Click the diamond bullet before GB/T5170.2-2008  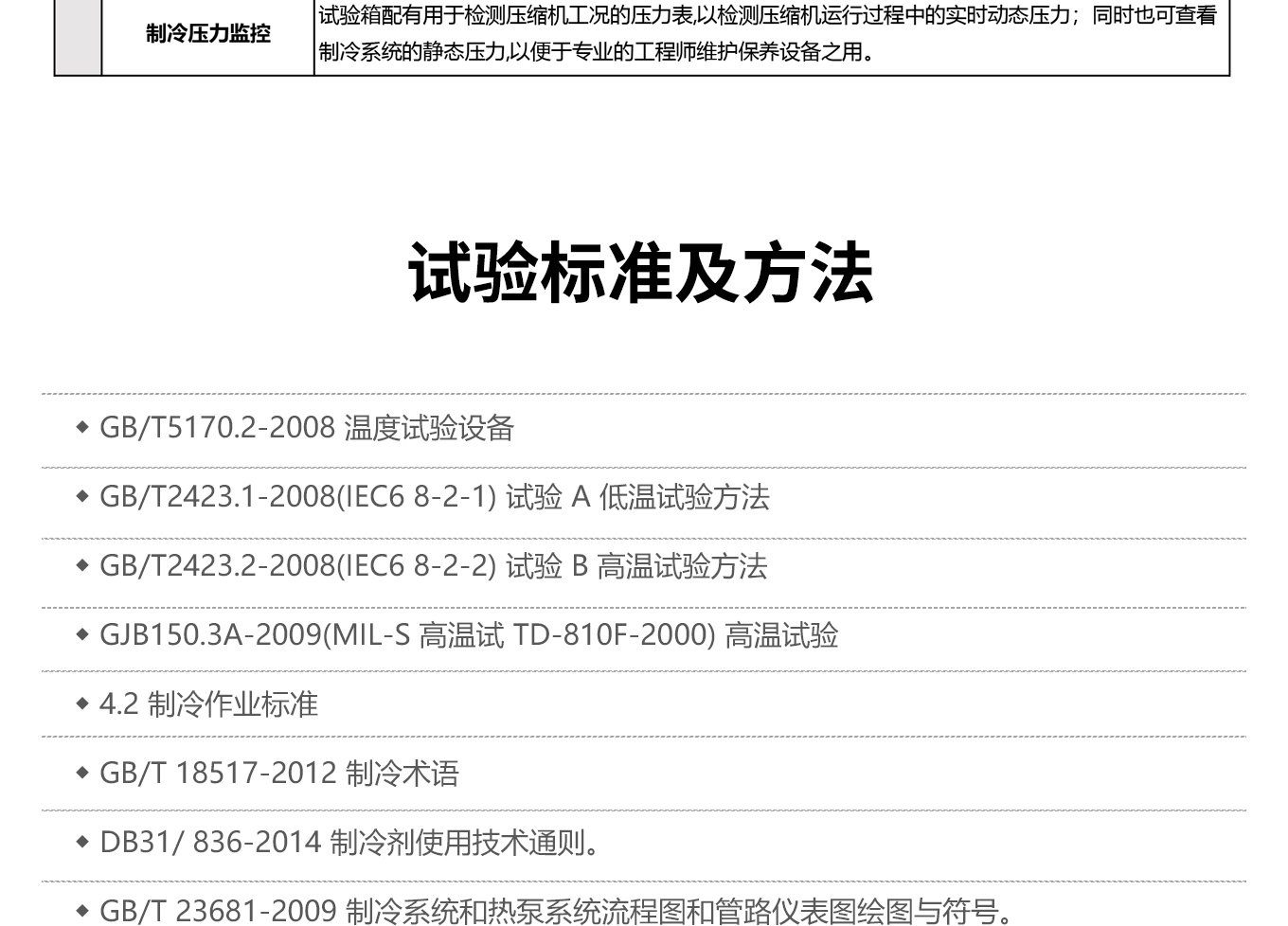pyautogui.click(x=82, y=428)
